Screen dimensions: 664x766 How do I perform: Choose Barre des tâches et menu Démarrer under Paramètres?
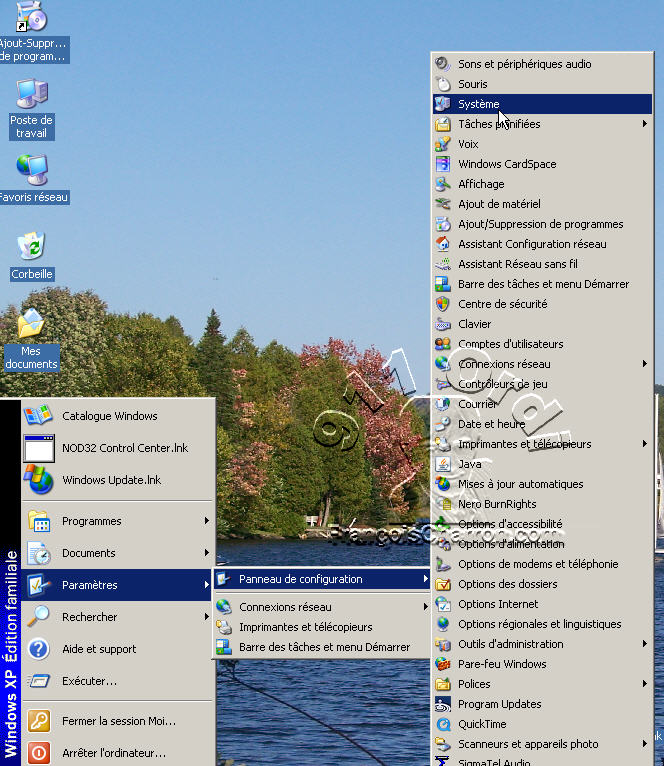point(321,647)
